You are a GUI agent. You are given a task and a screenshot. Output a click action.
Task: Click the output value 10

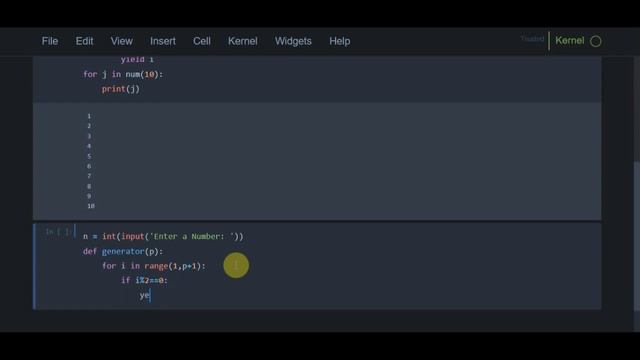pyautogui.click(x=91, y=206)
